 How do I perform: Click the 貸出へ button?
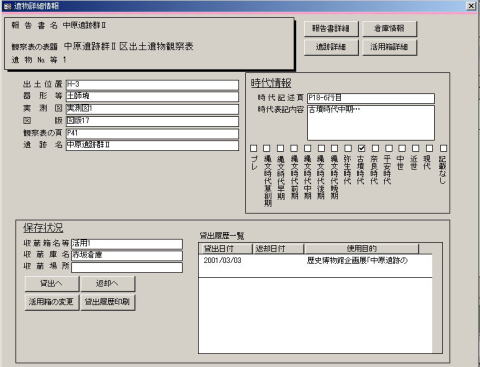52,284
